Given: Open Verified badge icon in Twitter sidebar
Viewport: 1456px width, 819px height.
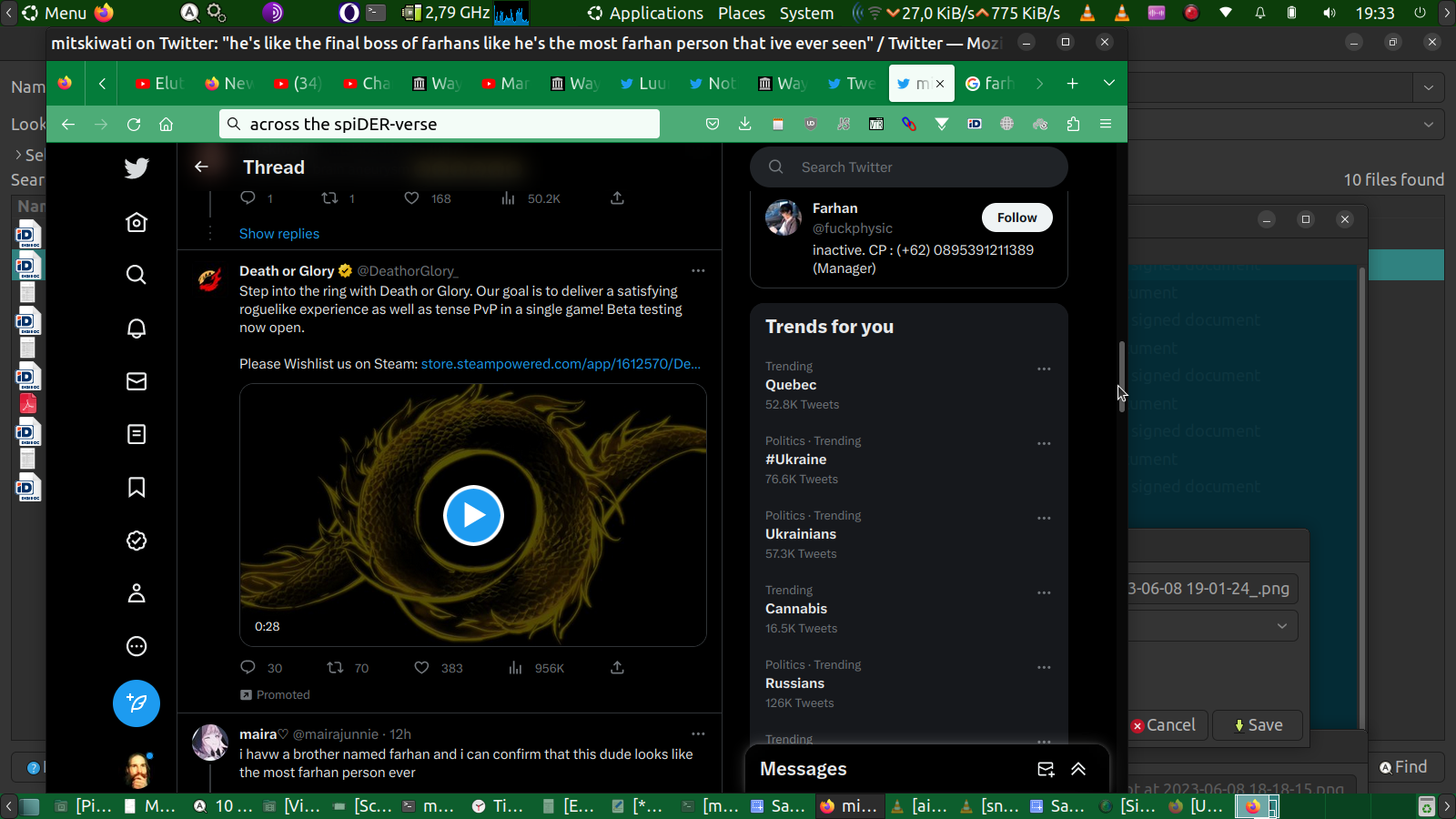Looking at the screenshot, I should click(136, 541).
